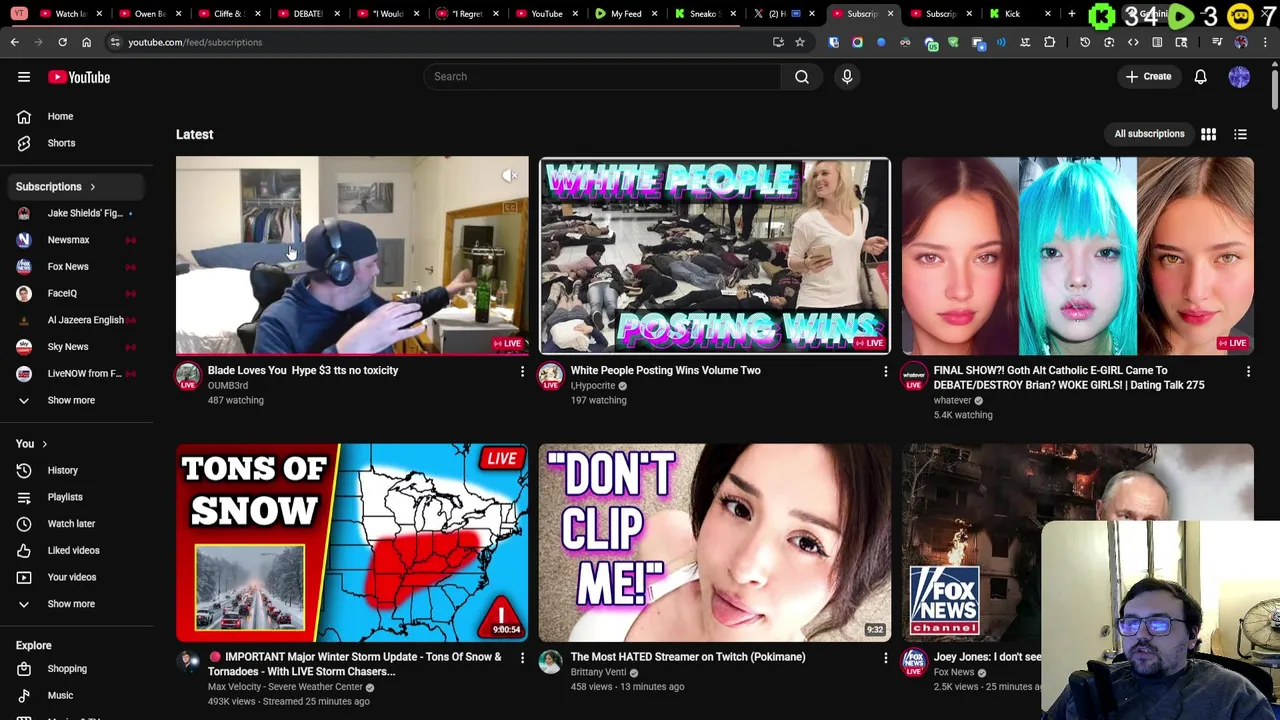Click the browser address bar
Viewport: 1280px width, 720px height.
440,42
